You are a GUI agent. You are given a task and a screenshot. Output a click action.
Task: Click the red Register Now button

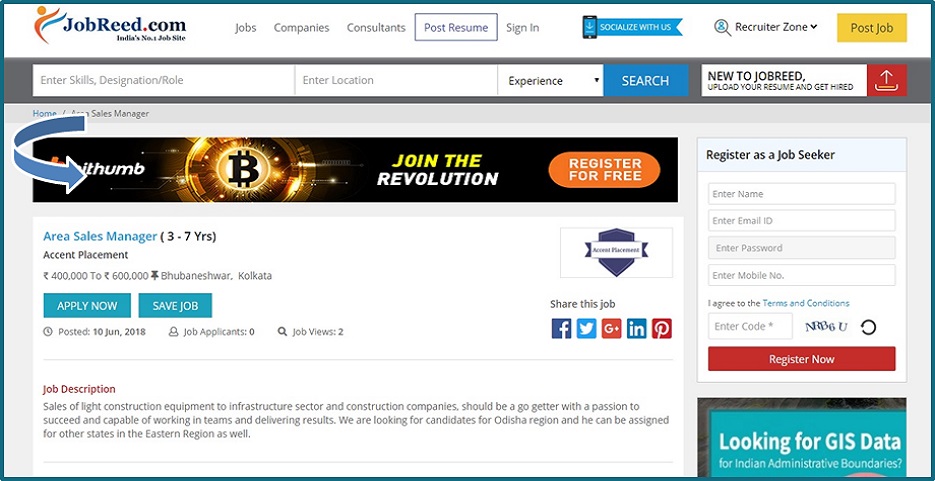(x=801, y=359)
